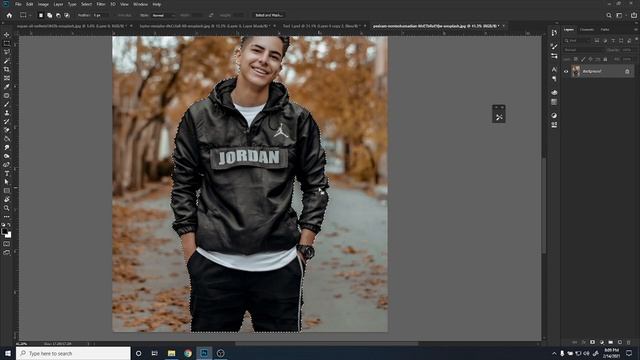Open the Select menu

86,4
